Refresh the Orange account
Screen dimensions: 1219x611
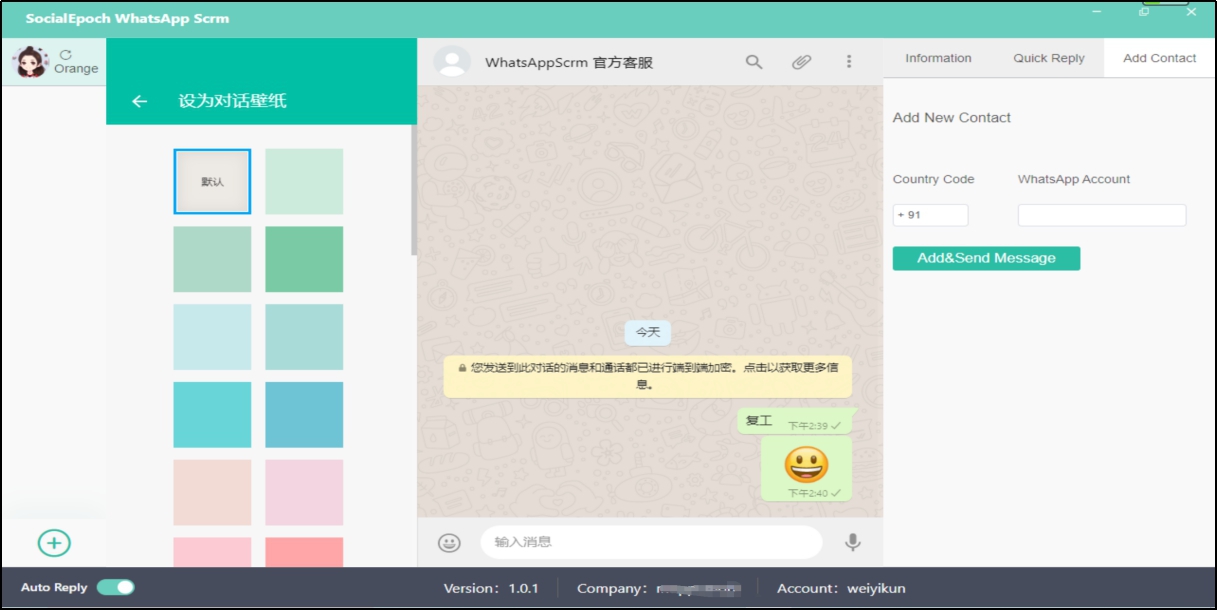(x=66, y=55)
